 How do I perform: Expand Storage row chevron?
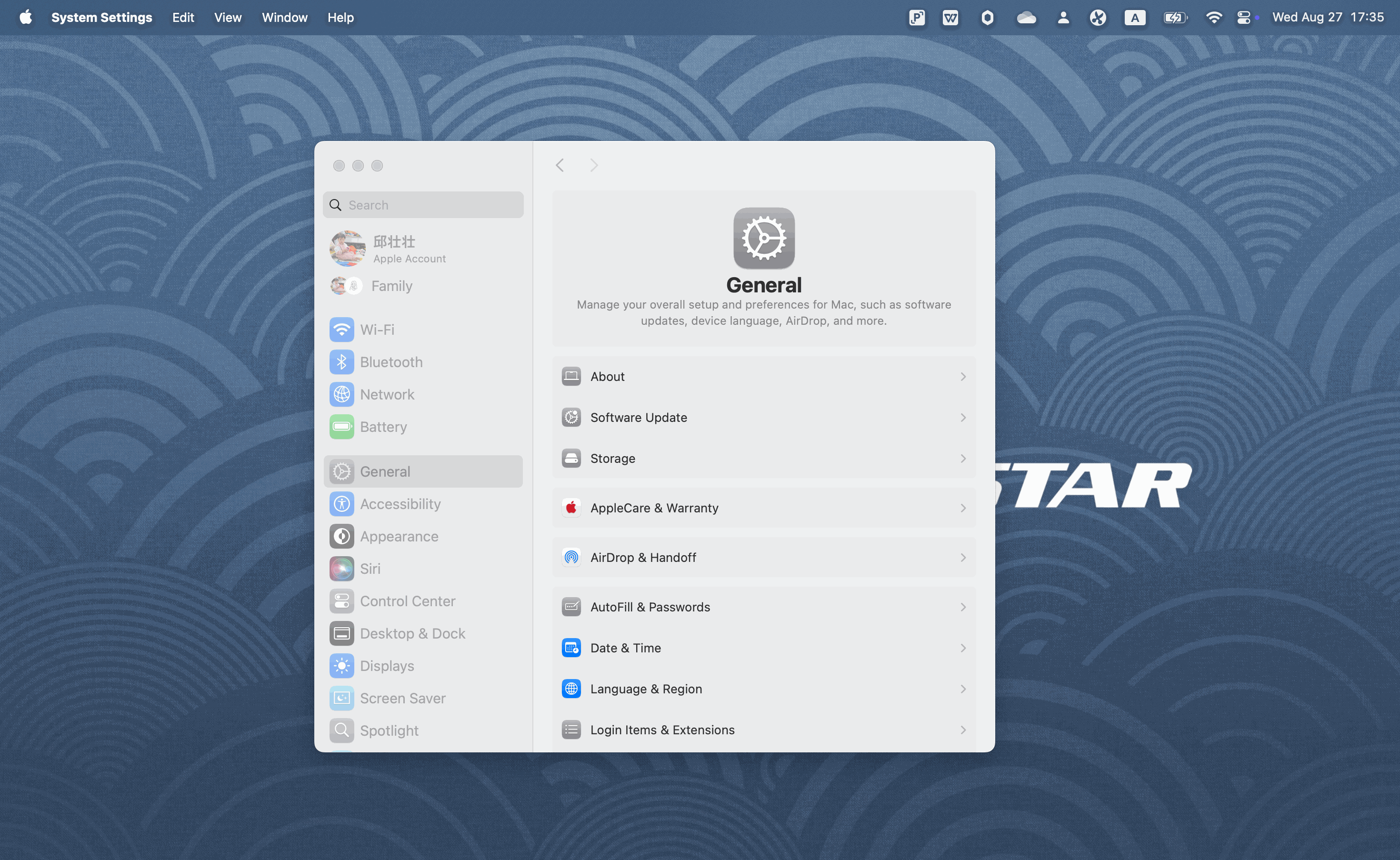coord(963,458)
